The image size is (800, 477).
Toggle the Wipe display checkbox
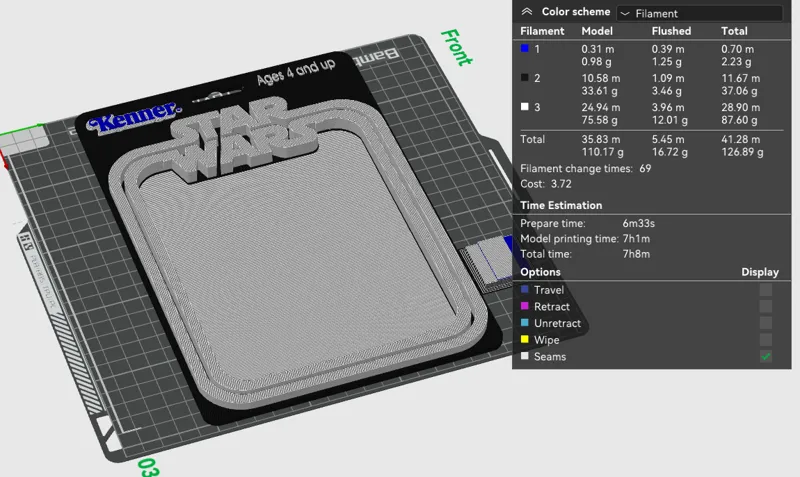[x=765, y=340]
